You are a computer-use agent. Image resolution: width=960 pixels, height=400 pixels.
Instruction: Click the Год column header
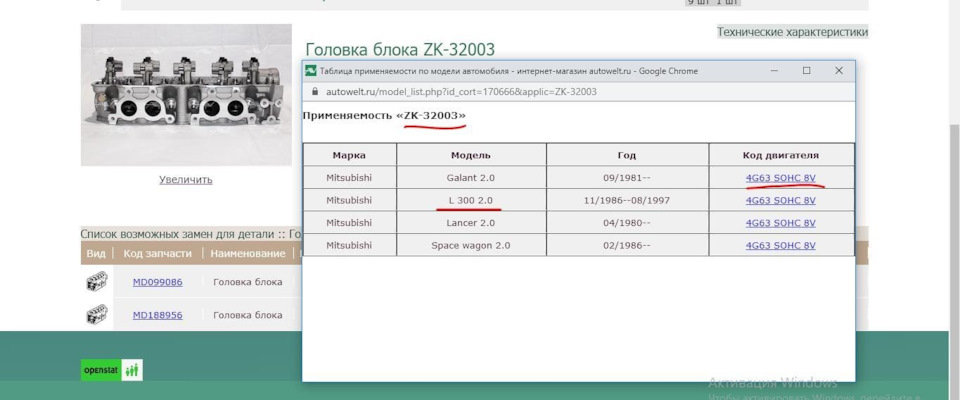point(627,155)
